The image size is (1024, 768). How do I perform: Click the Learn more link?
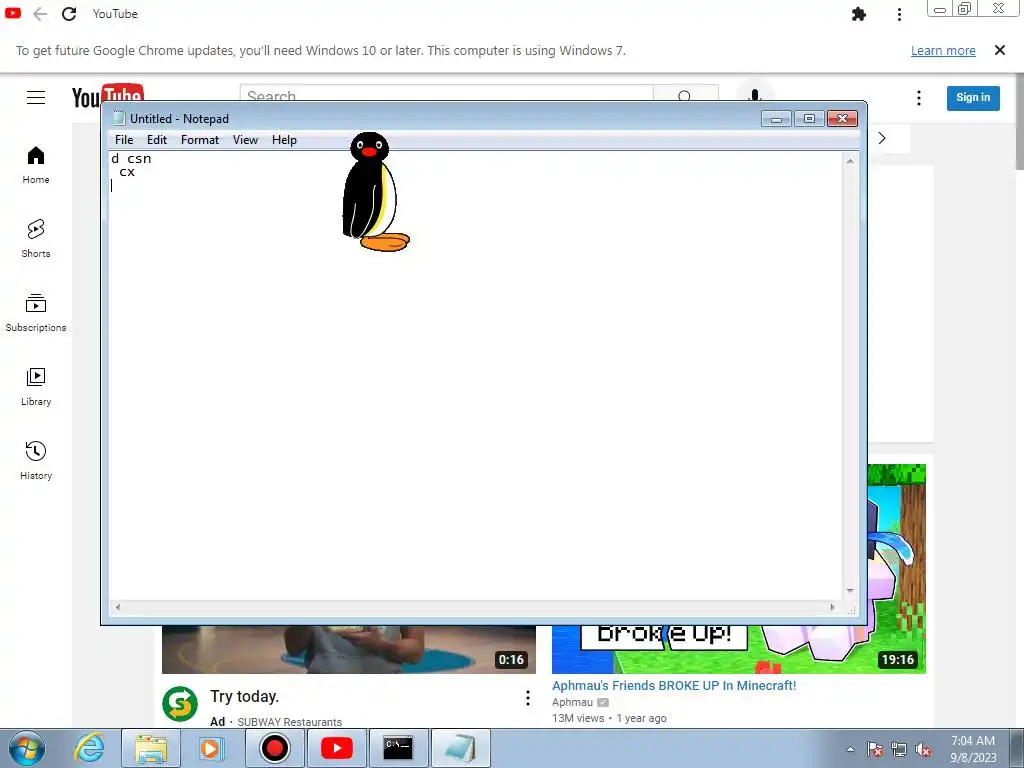coord(943,50)
